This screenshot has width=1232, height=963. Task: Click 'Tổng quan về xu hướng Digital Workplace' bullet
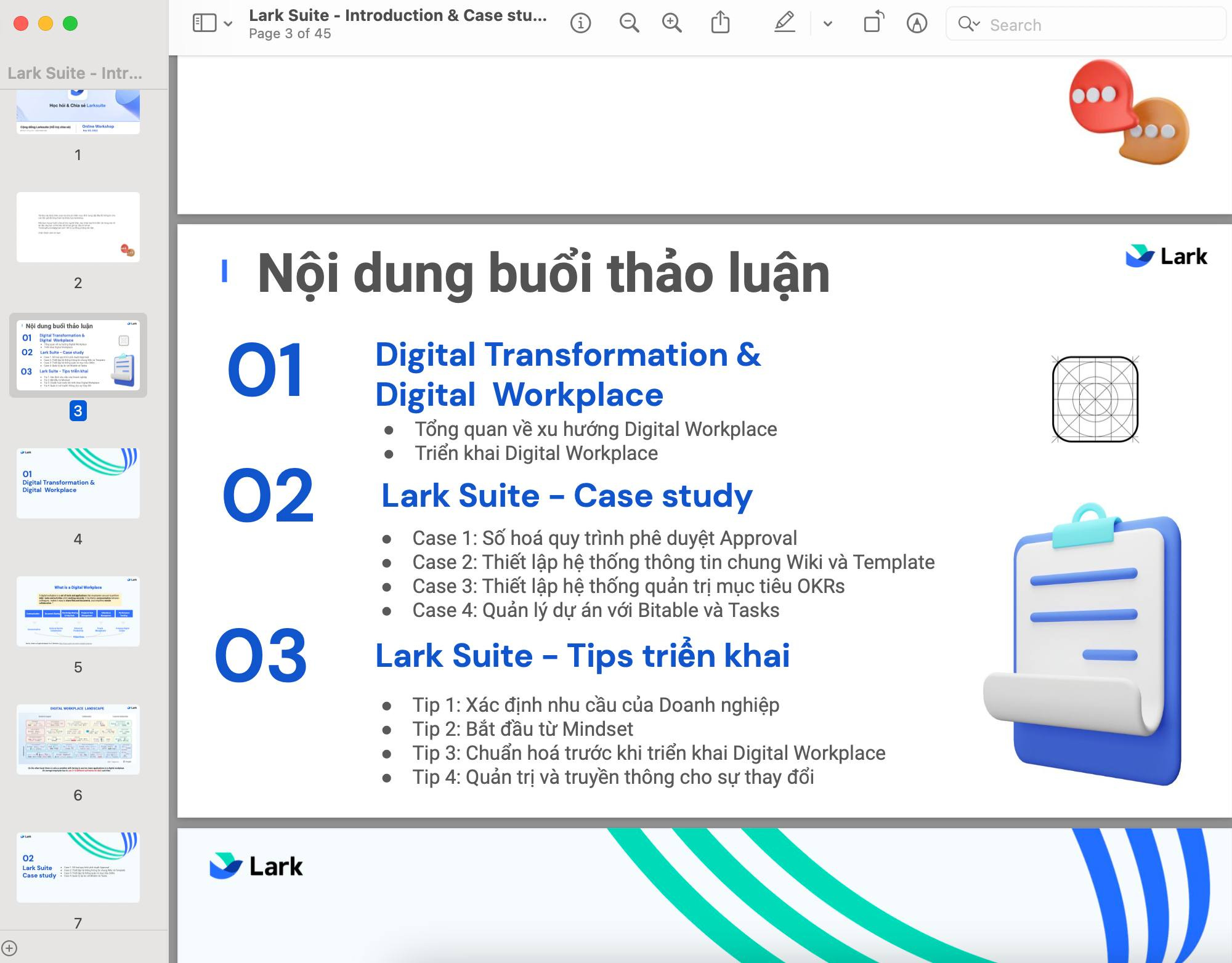pyautogui.click(x=596, y=429)
